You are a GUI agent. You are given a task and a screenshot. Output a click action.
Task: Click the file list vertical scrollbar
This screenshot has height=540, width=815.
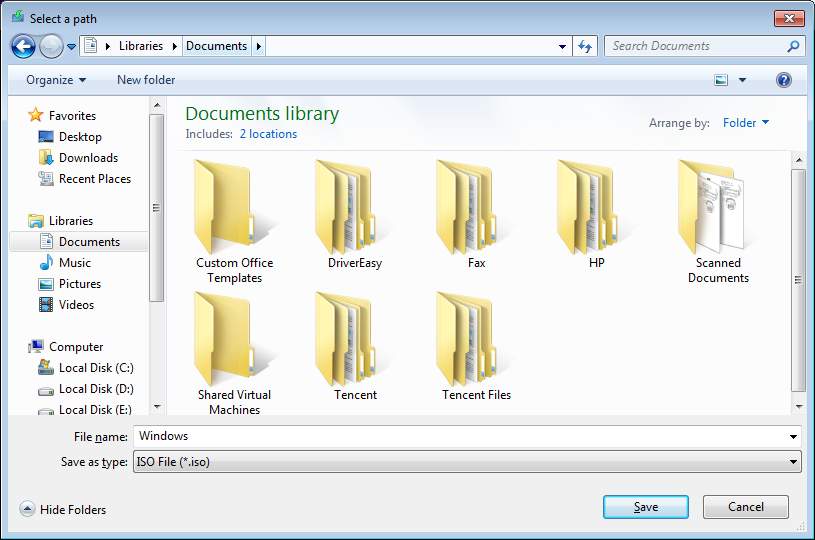(x=798, y=280)
